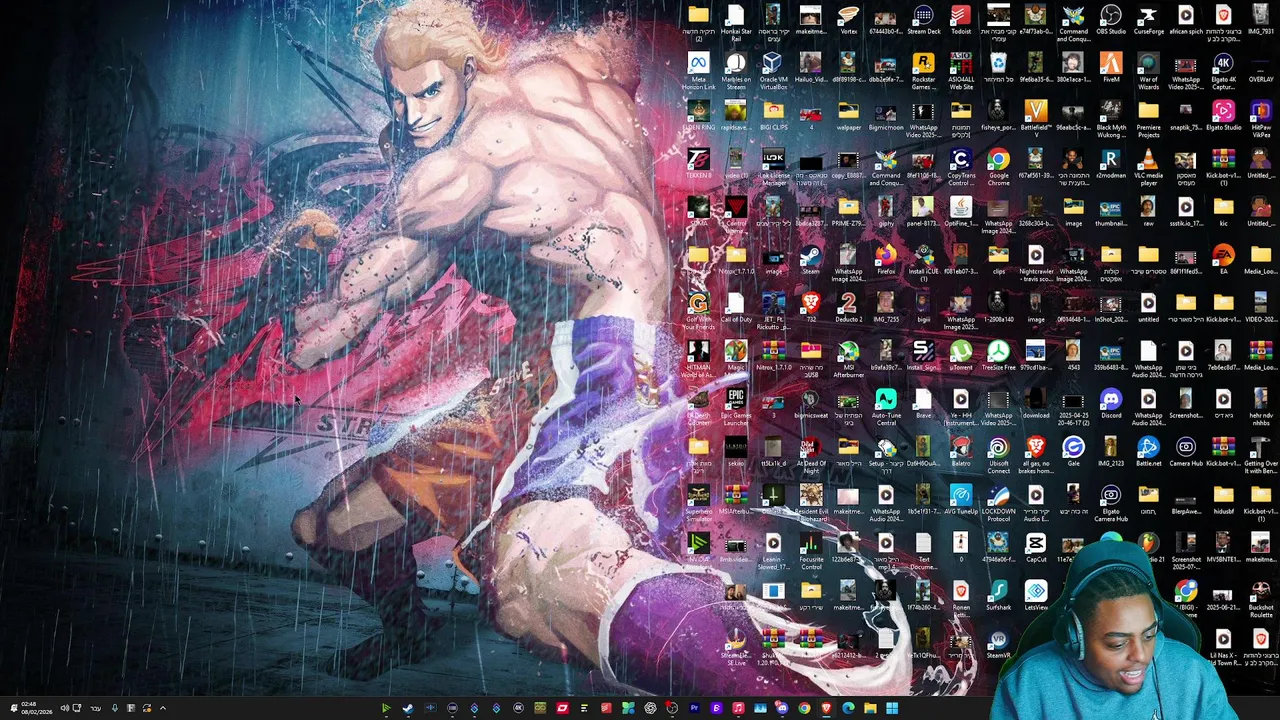Launch HitPaw VikPea shortcut
The width and height of the screenshot is (1280, 720).
click(x=1260, y=119)
